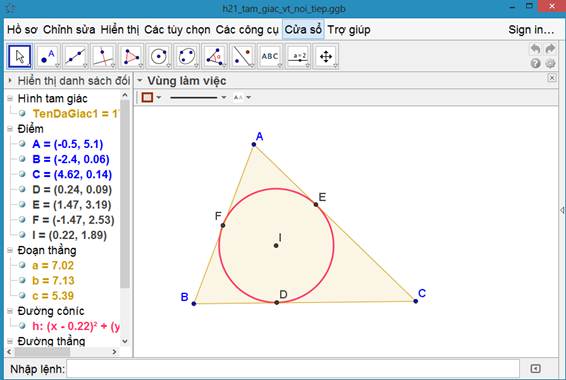Toggle visibility of conic h
Viewport: 566px width, 380px height.
(22, 326)
